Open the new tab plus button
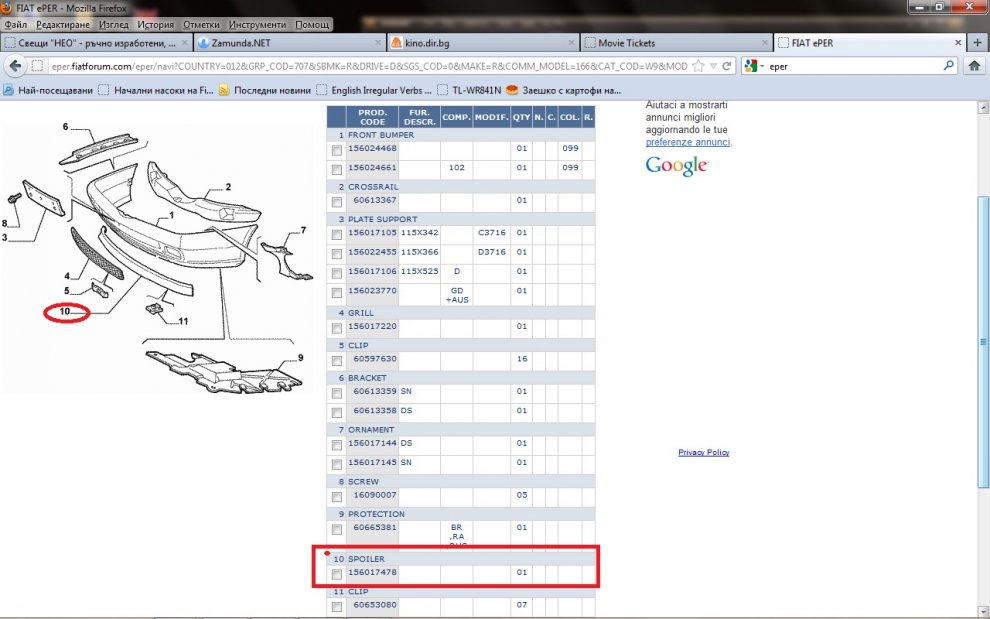This screenshot has height=619, width=990. click(x=977, y=43)
